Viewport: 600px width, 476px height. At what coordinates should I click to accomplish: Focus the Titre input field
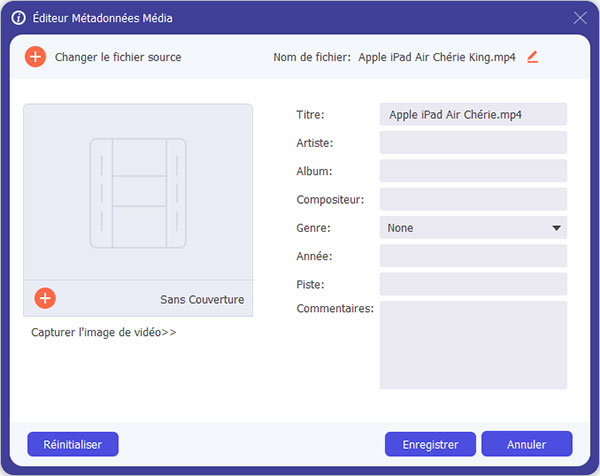click(x=473, y=115)
